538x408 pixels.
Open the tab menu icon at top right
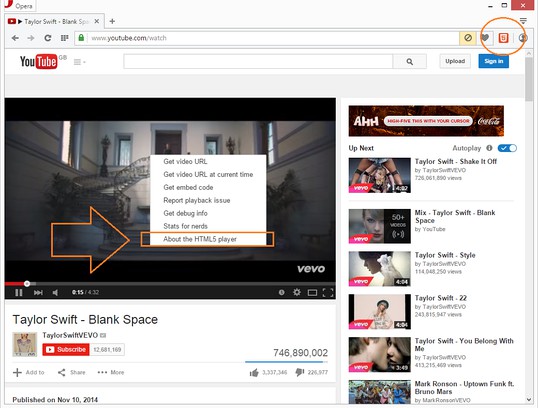point(523,21)
